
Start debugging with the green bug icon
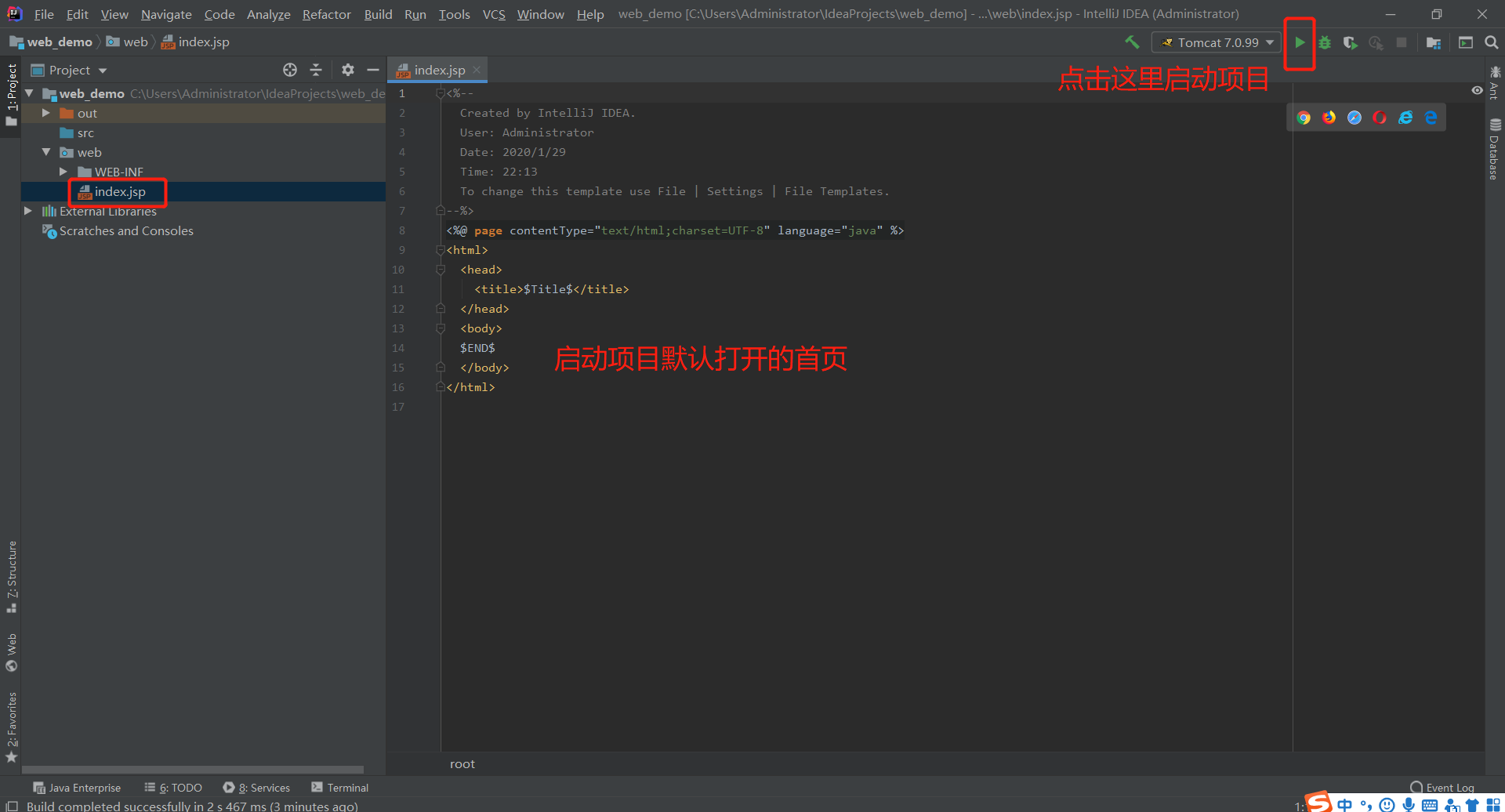pyautogui.click(x=1325, y=42)
